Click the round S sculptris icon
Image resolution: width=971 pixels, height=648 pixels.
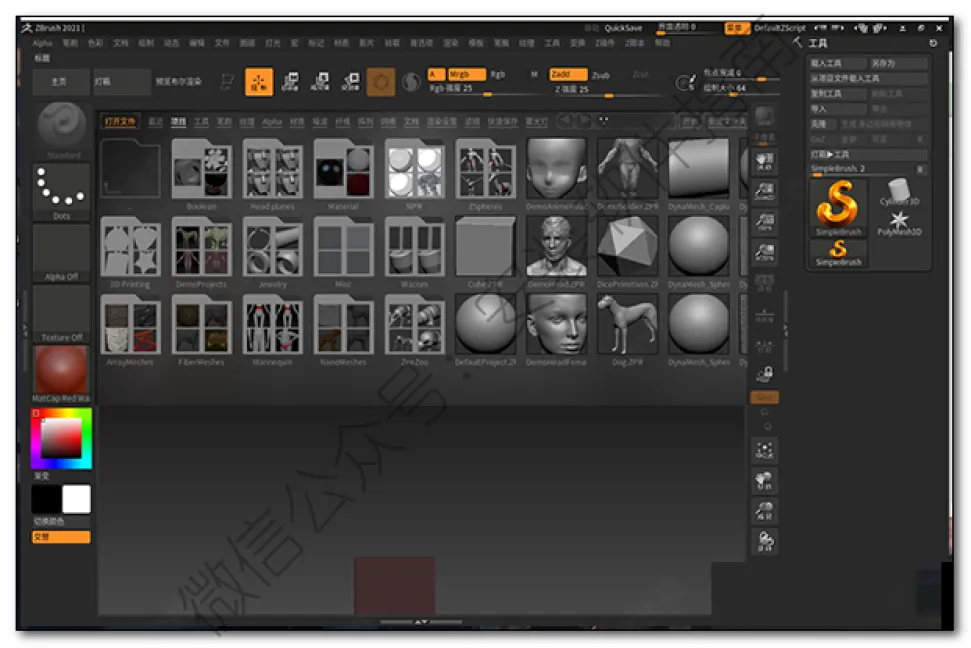pos(411,82)
